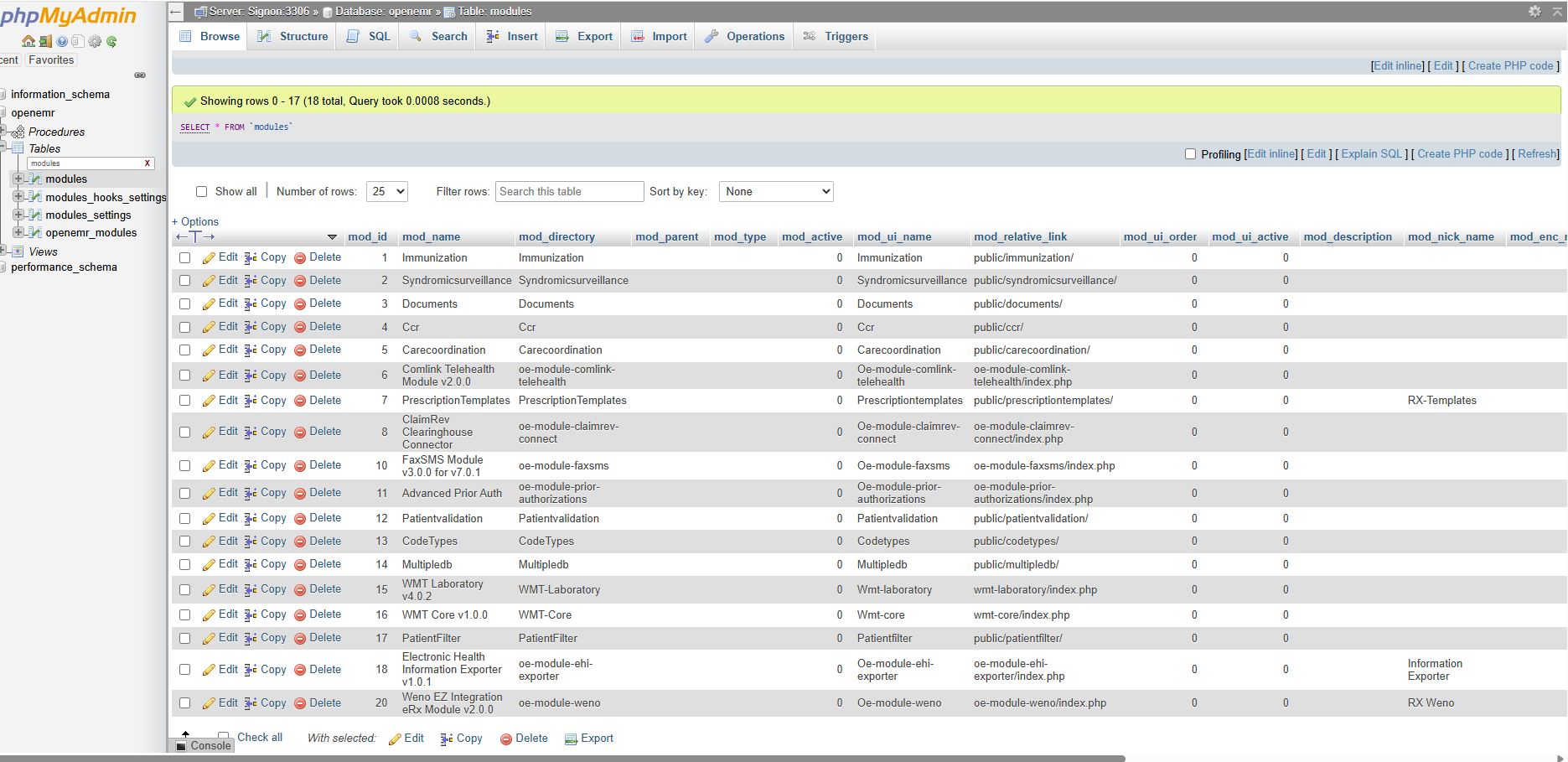Click the Home icon in the sidebar
1568x762 pixels.
pyautogui.click(x=28, y=41)
